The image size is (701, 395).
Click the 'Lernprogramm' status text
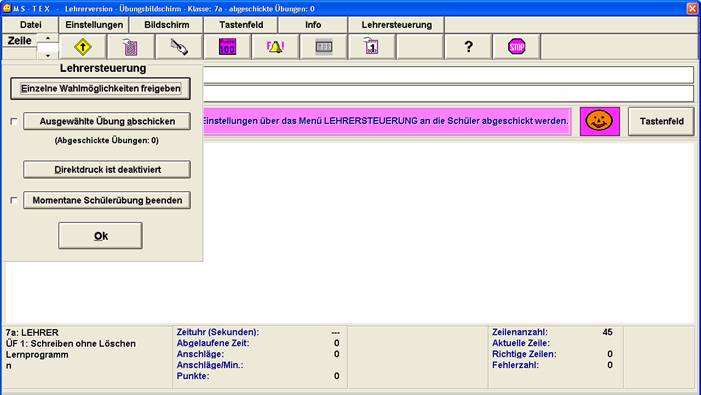(37, 355)
